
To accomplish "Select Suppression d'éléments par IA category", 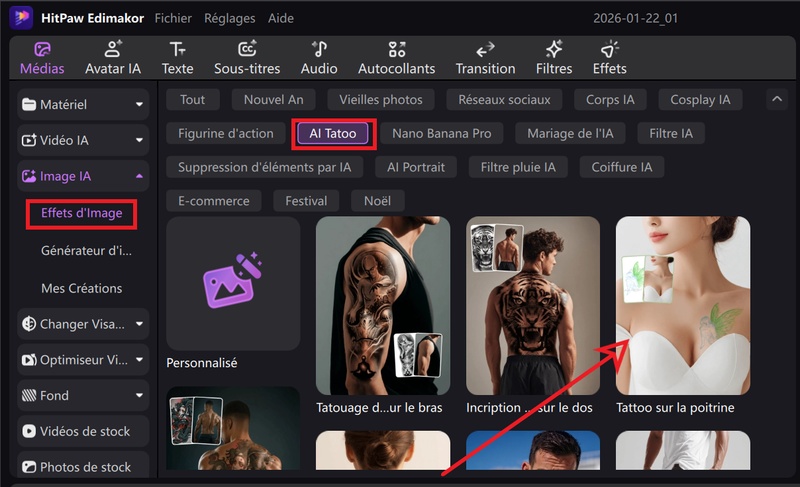I will point(264,167).
